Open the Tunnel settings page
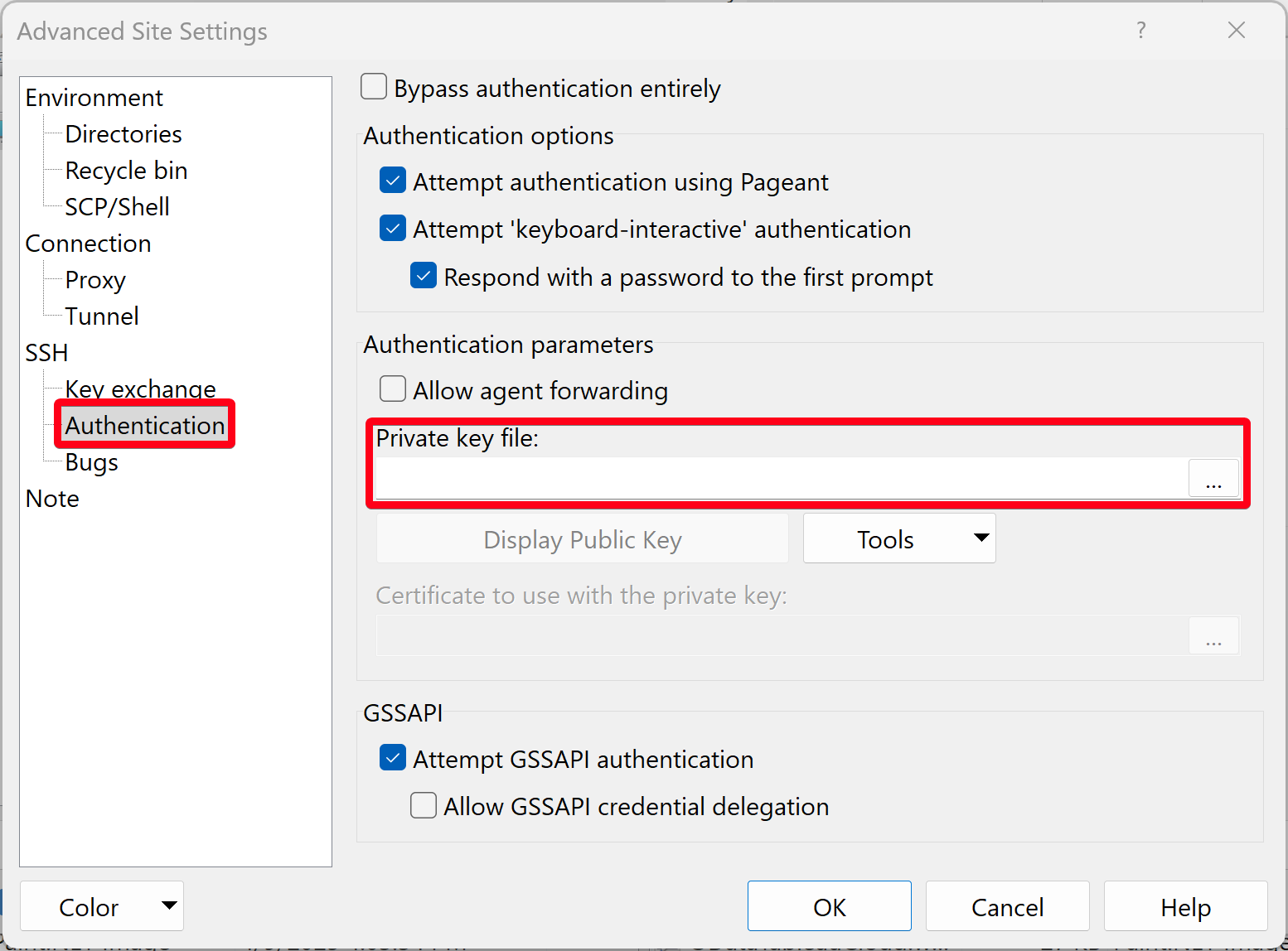This screenshot has height=951, width=1288. [x=101, y=316]
